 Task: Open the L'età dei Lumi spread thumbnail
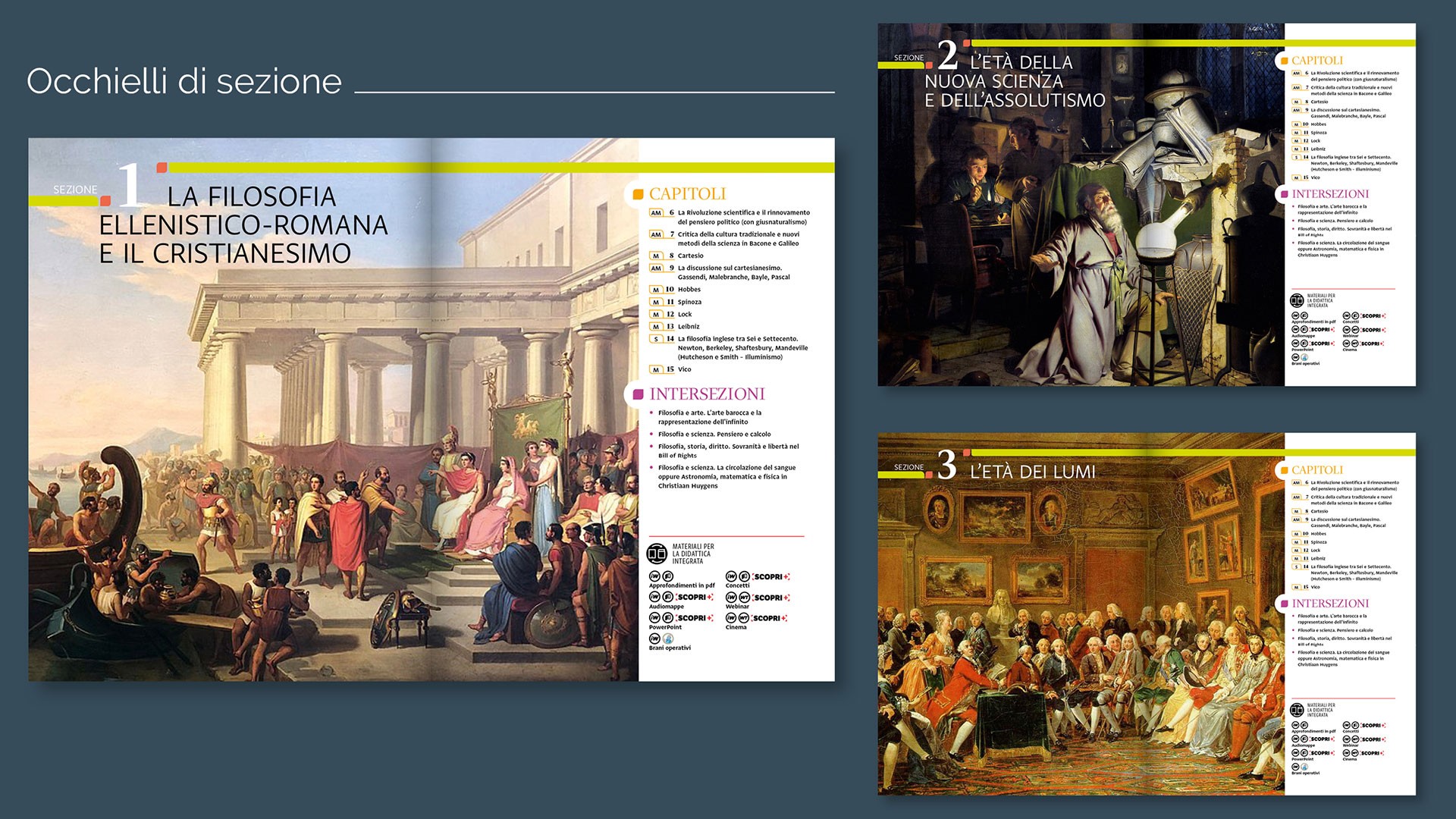1147,614
